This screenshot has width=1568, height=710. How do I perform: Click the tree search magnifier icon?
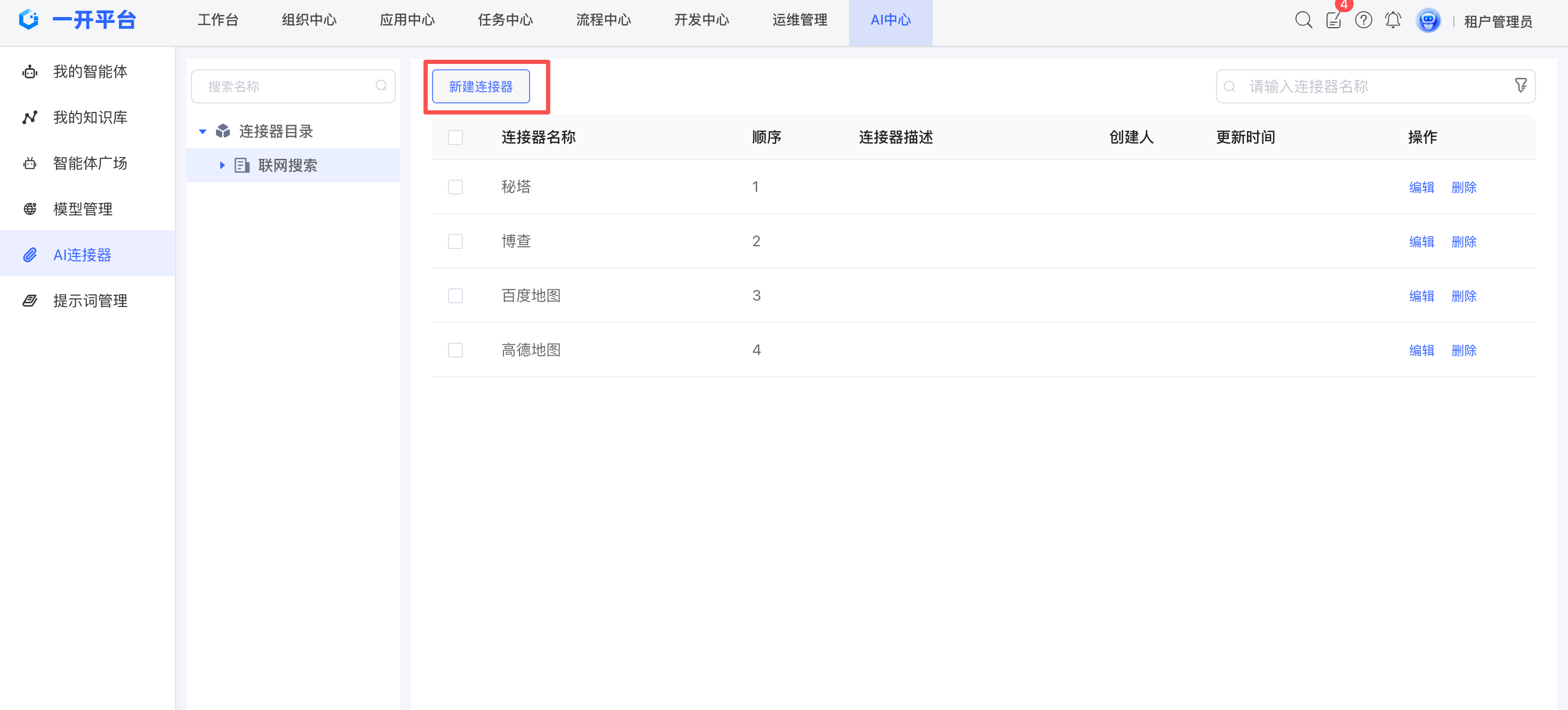click(x=381, y=86)
